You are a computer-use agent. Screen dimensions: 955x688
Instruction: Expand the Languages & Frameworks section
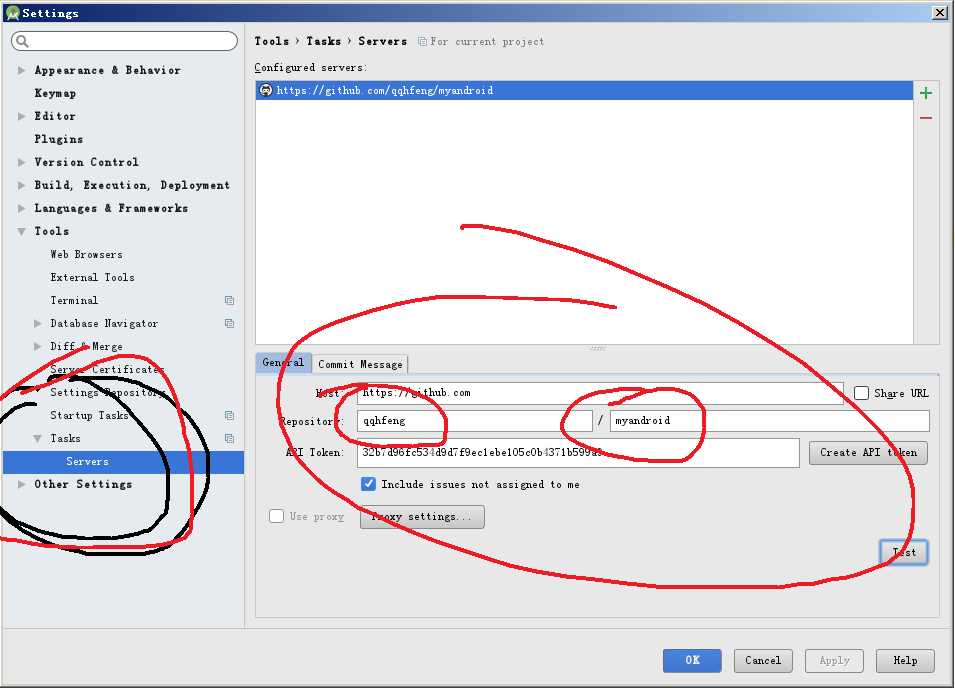coord(22,208)
